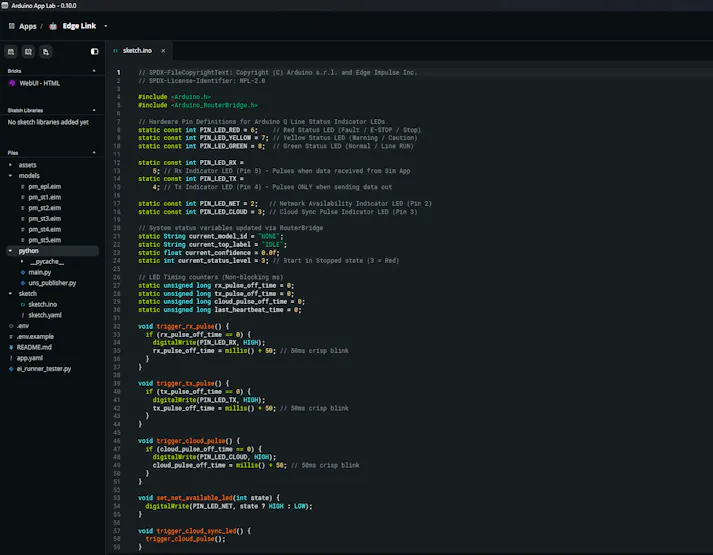713x555 pixels.
Task: Open pm_st4.eim file
Action: pos(45,230)
